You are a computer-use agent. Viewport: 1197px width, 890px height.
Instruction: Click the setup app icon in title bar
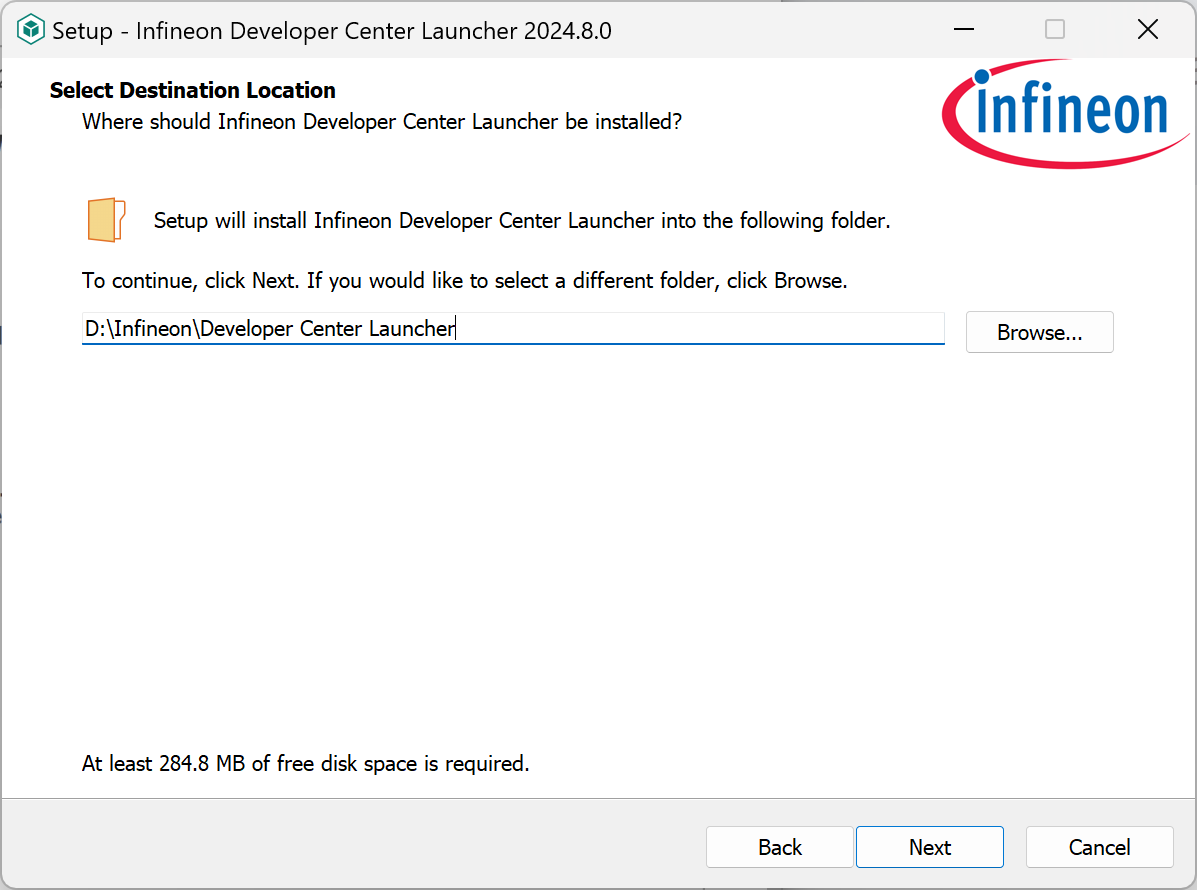pos(31,30)
